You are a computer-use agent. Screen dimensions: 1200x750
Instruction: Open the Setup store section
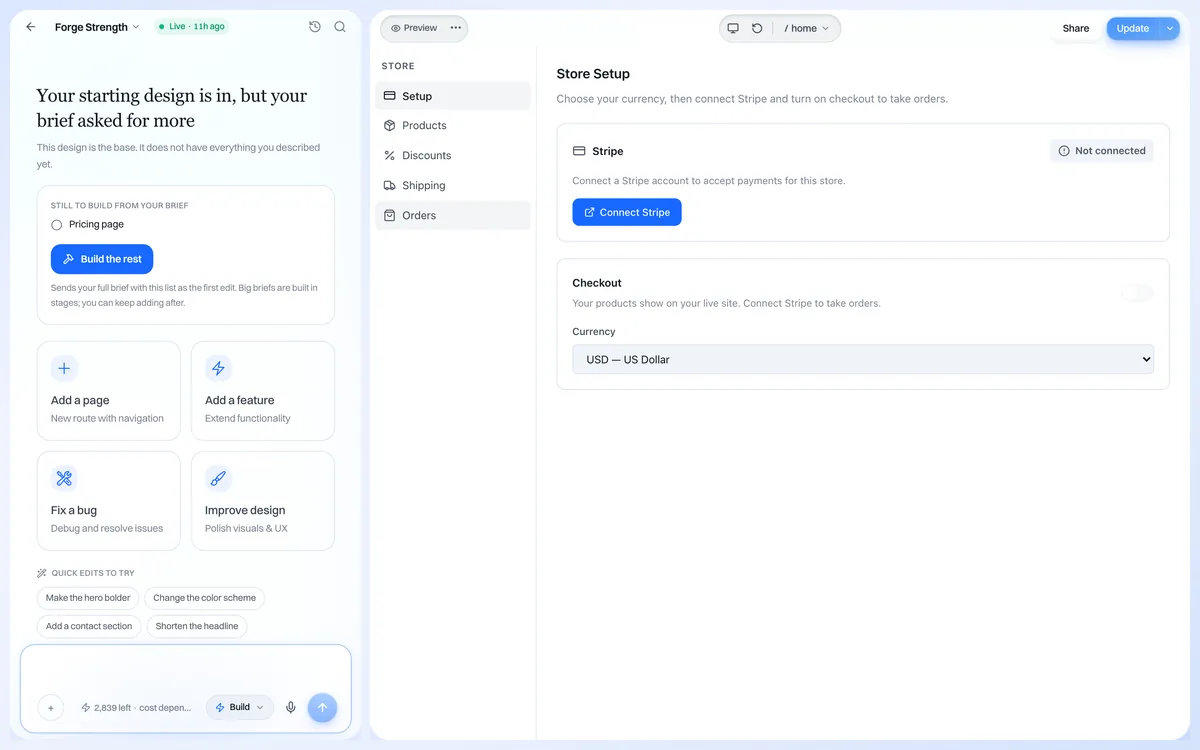click(x=453, y=96)
